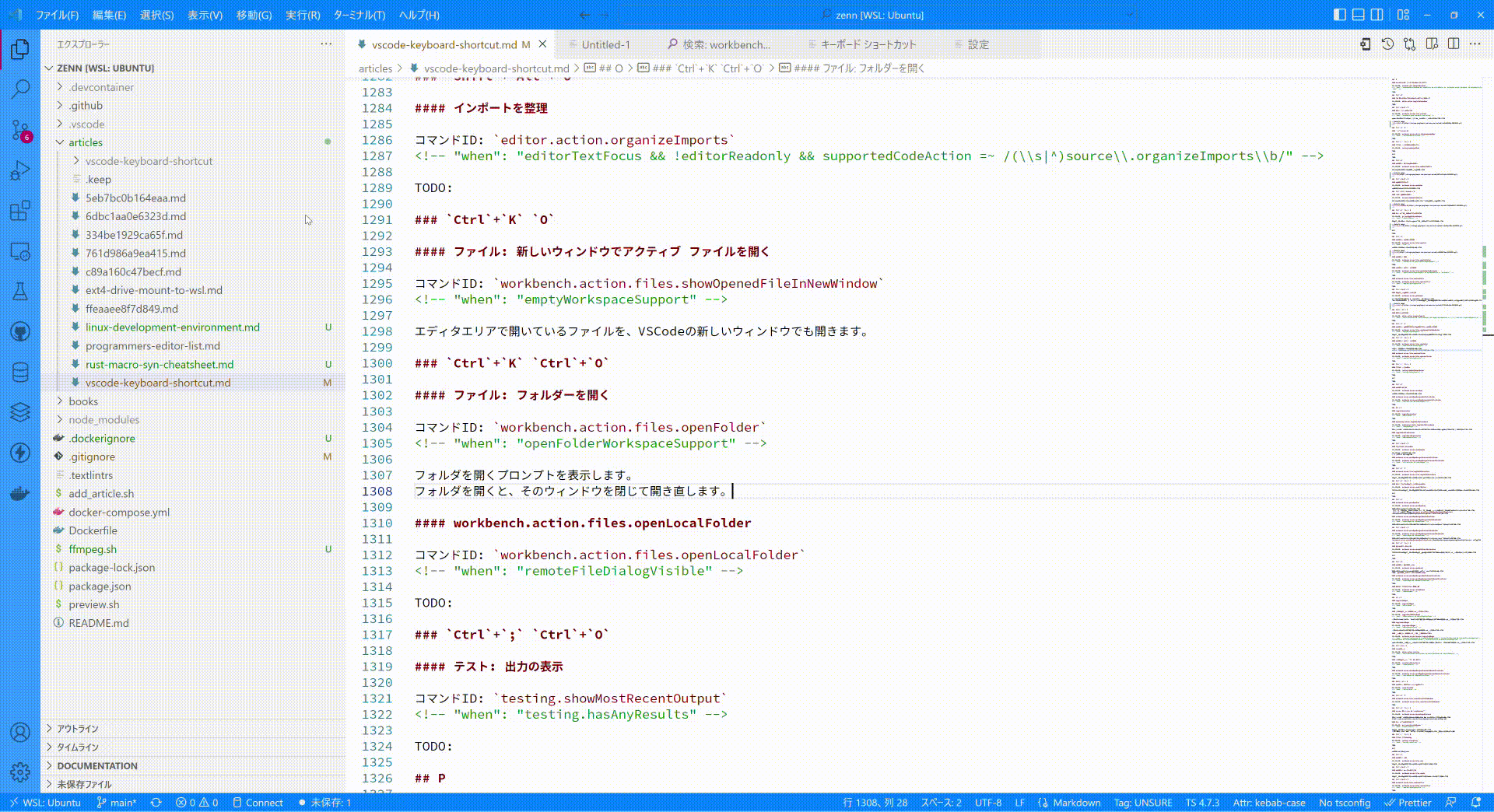Click the customize layout icon in title bar
Viewport: 1494px width, 812px height.
point(1403,15)
